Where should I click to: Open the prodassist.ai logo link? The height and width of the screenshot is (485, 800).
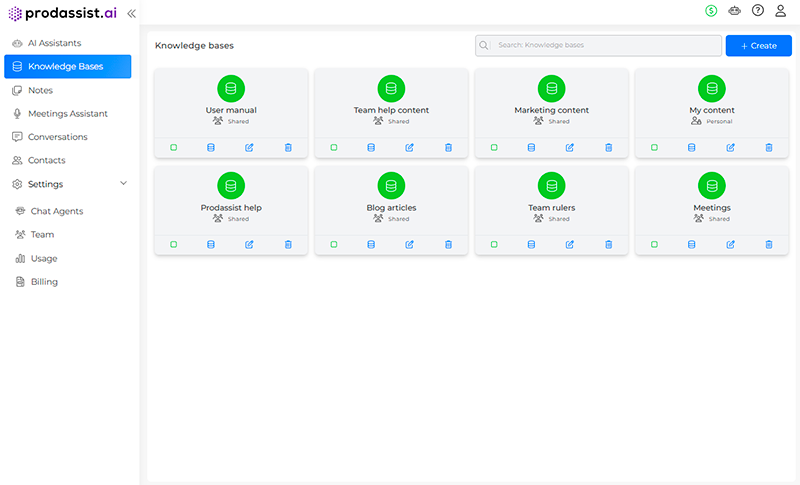64,13
